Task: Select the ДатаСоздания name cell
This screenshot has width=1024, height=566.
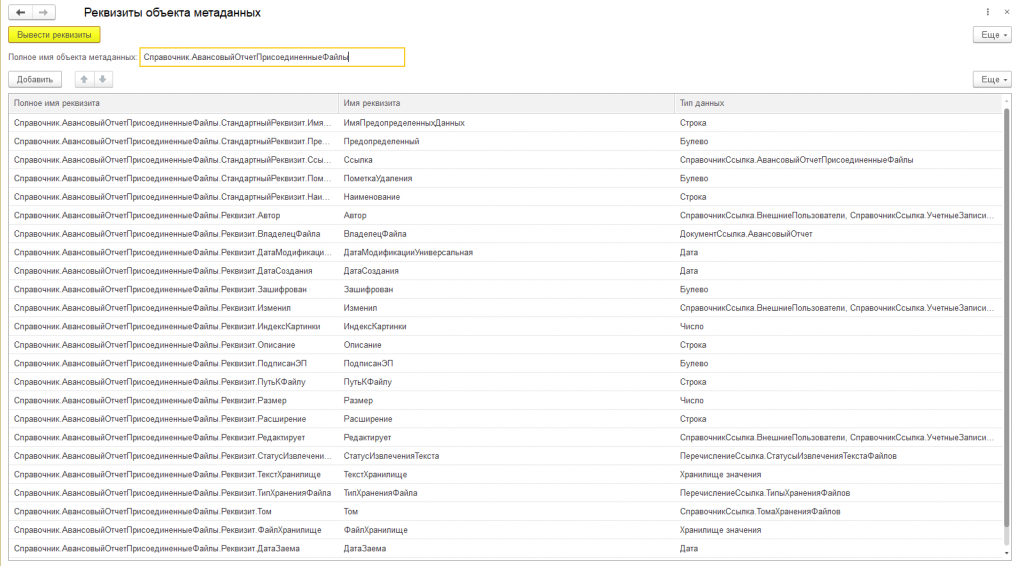Action: click(x=506, y=271)
